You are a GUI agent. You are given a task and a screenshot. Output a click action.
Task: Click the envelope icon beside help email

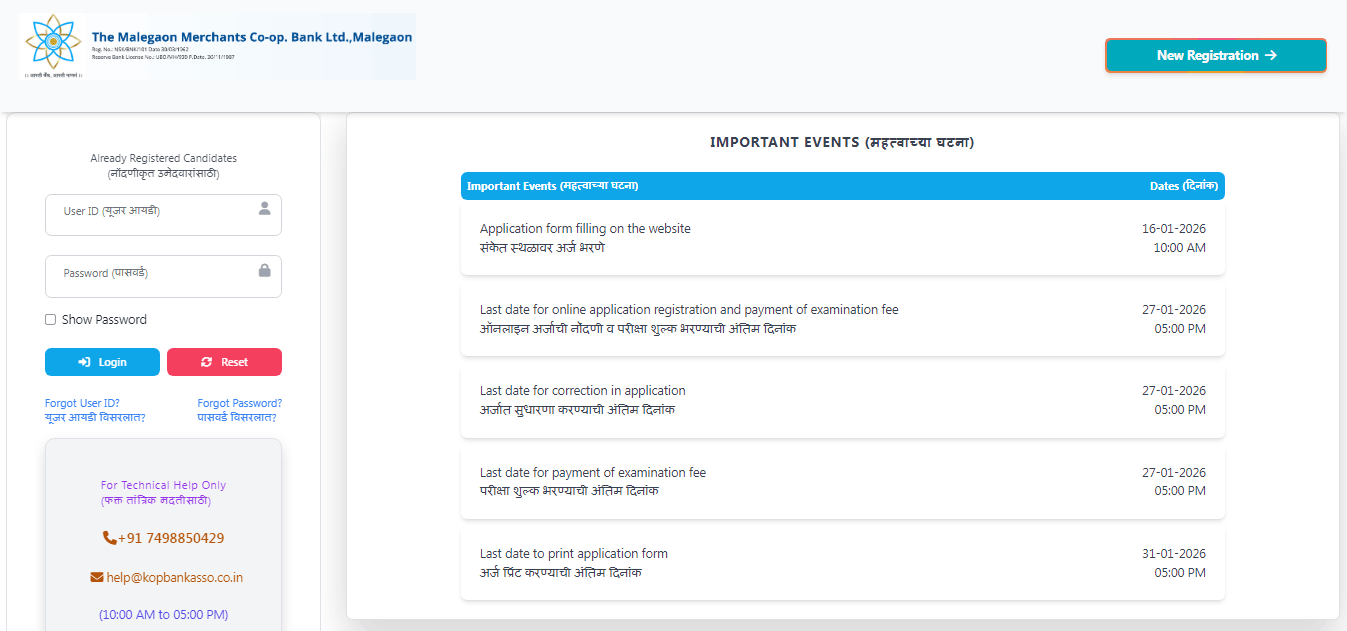(x=97, y=577)
